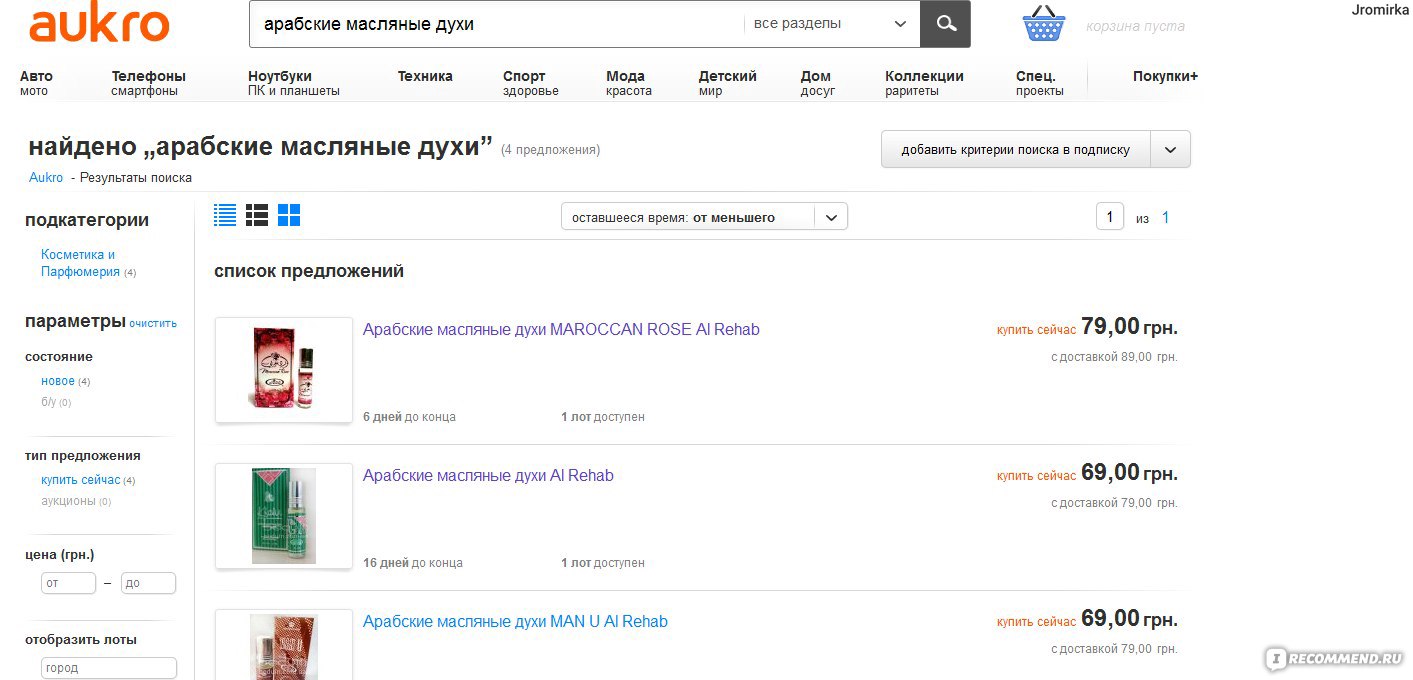Expand the subscription button dropdown arrow
1413x680 pixels.
pos(1170,150)
